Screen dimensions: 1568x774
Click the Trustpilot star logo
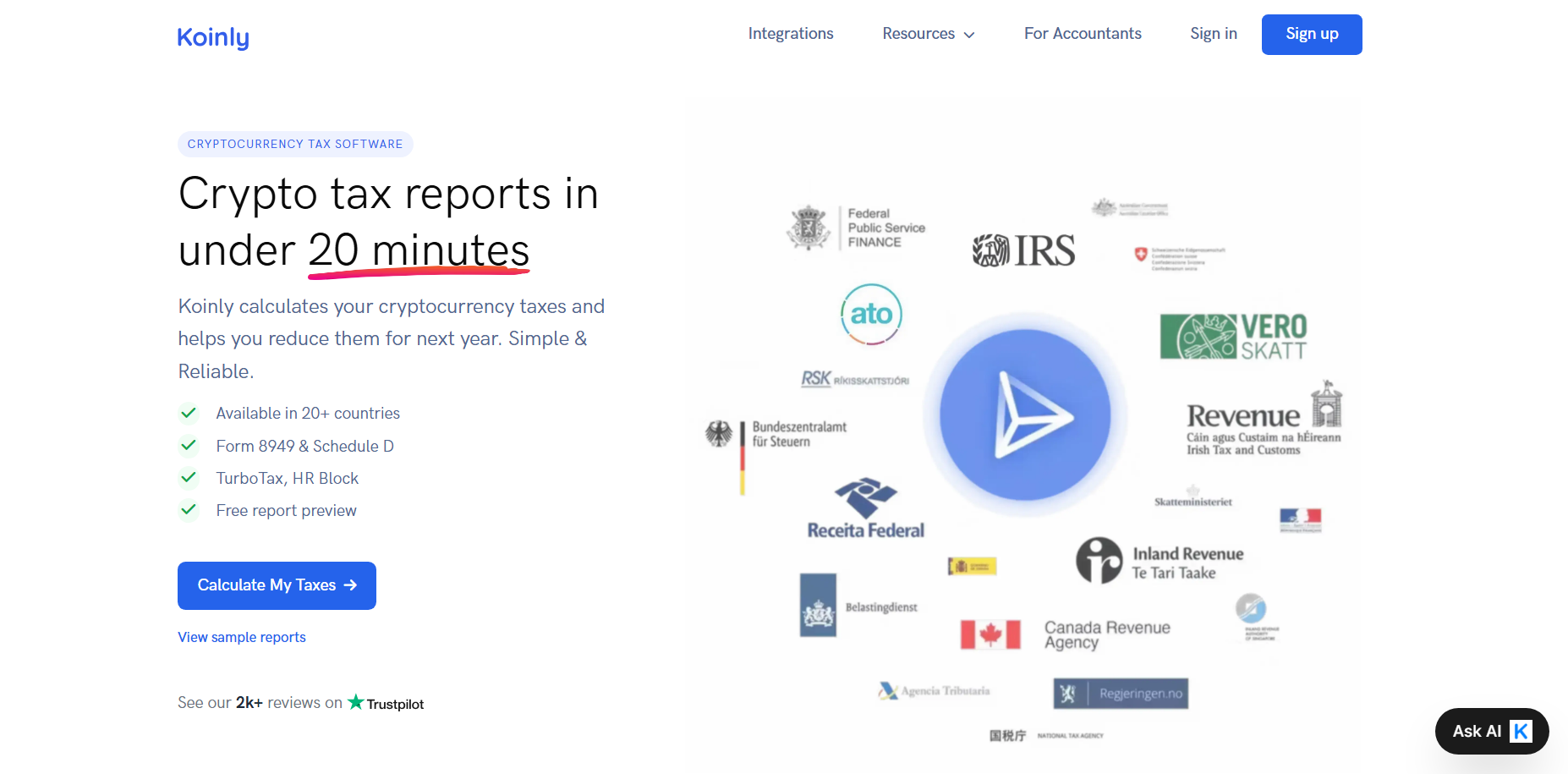tap(356, 702)
